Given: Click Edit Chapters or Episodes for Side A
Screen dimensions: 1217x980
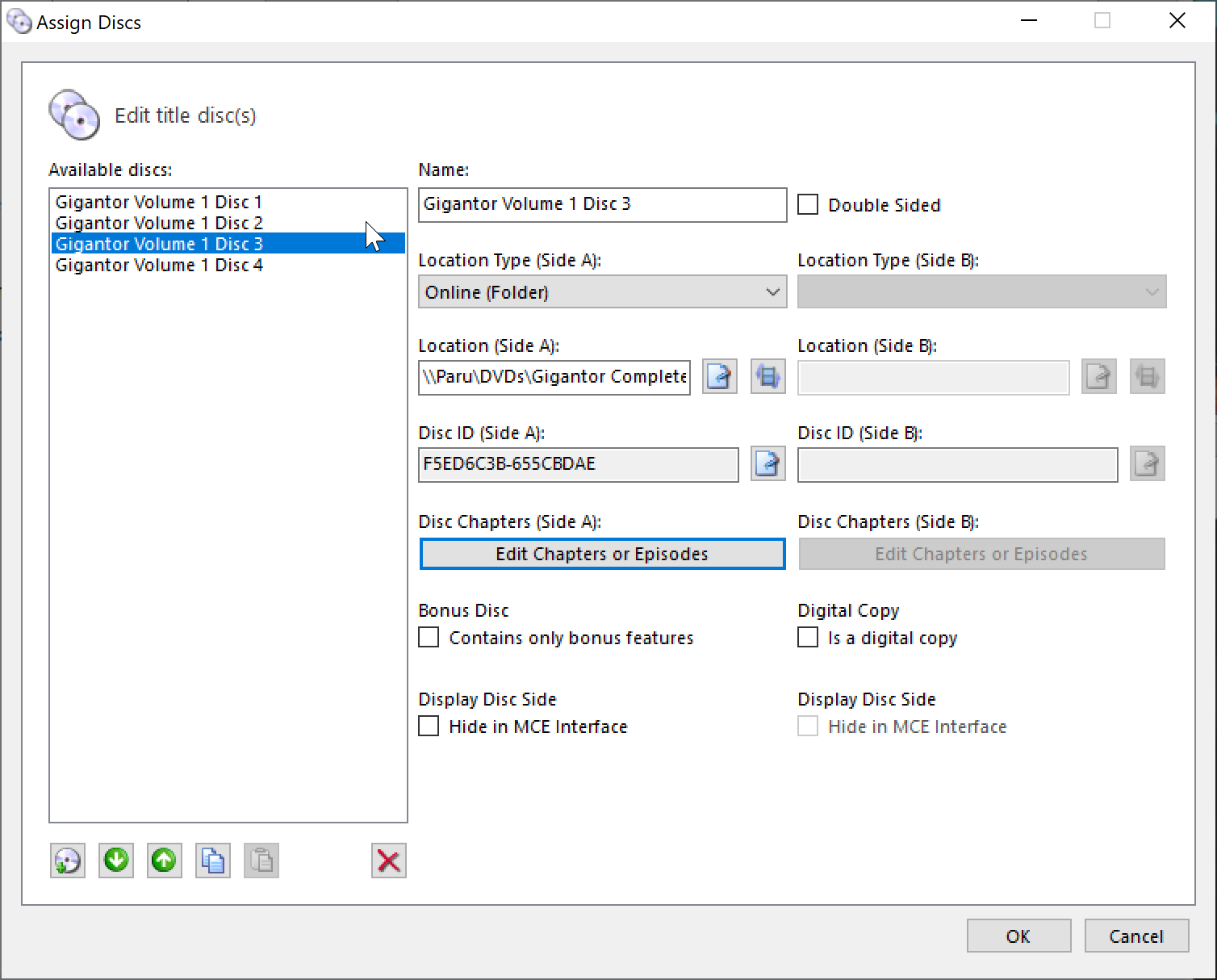Looking at the screenshot, I should click(x=603, y=554).
